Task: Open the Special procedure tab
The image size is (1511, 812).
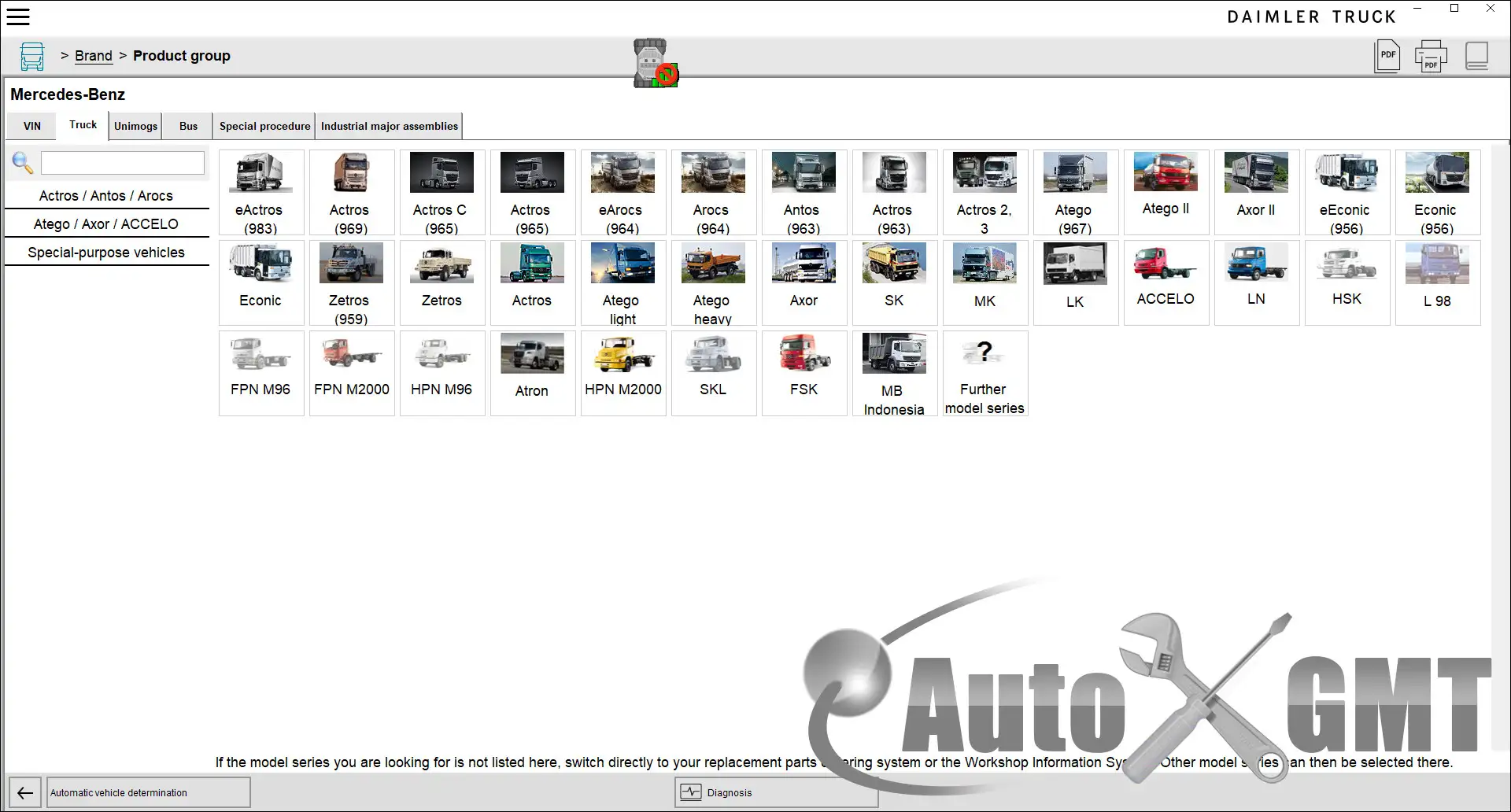Action: tap(264, 126)
